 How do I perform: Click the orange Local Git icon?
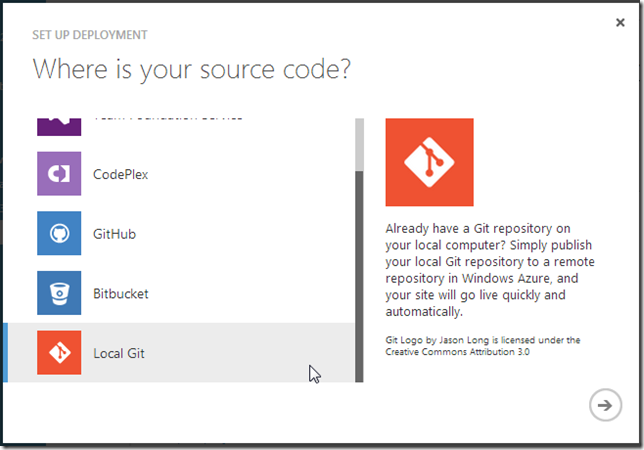59,353
